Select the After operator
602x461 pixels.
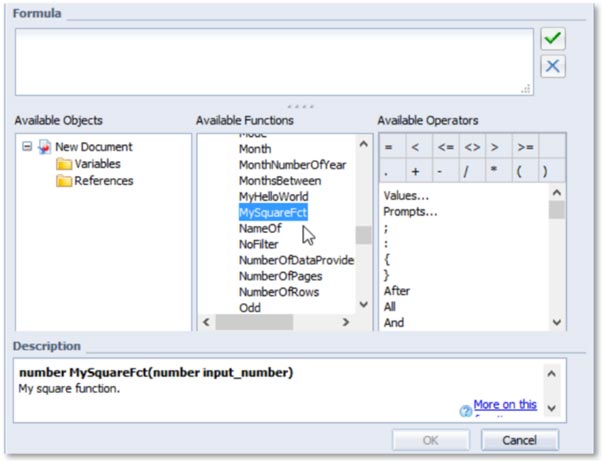click(397, 291)
